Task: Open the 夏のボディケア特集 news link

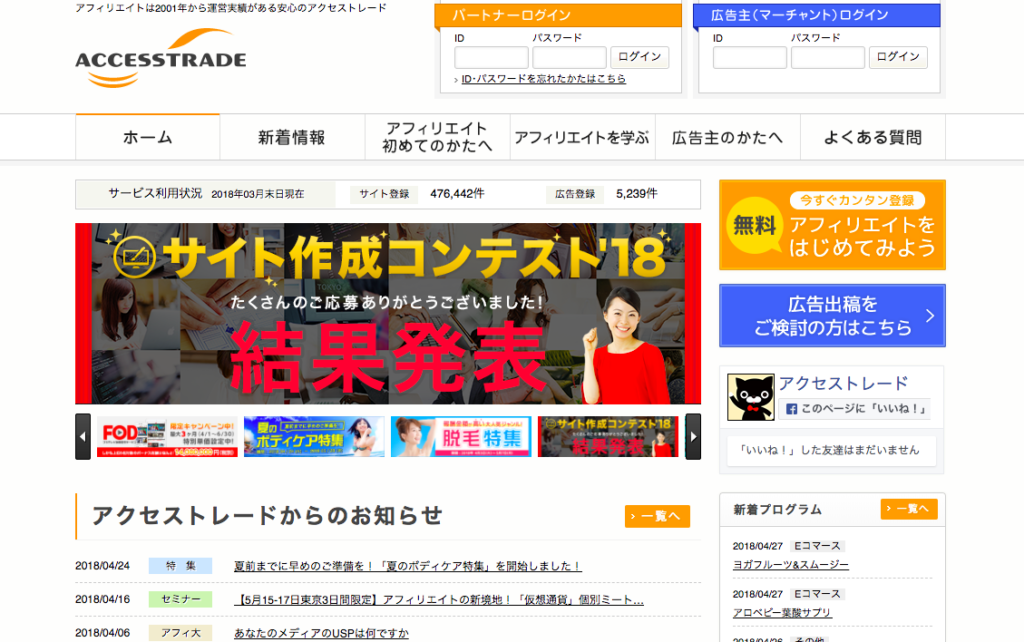Action: (408, 566)
